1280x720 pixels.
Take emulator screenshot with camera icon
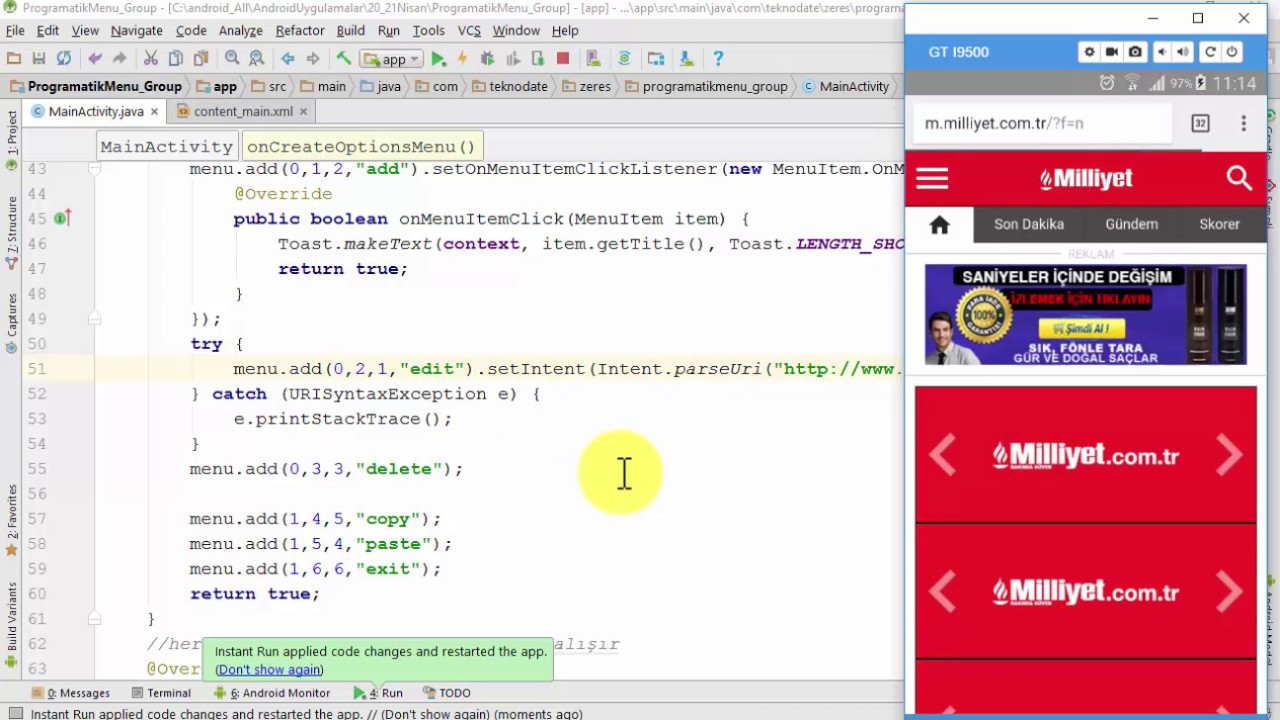point(1135,52)
